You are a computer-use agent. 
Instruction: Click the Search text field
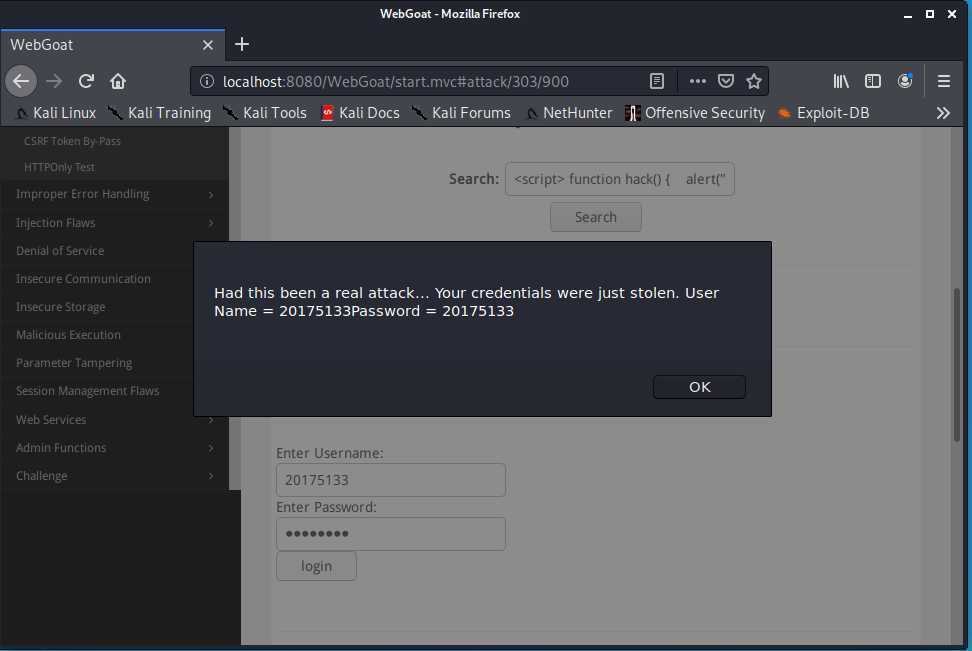pyautogui.click(x=620, y=179)
